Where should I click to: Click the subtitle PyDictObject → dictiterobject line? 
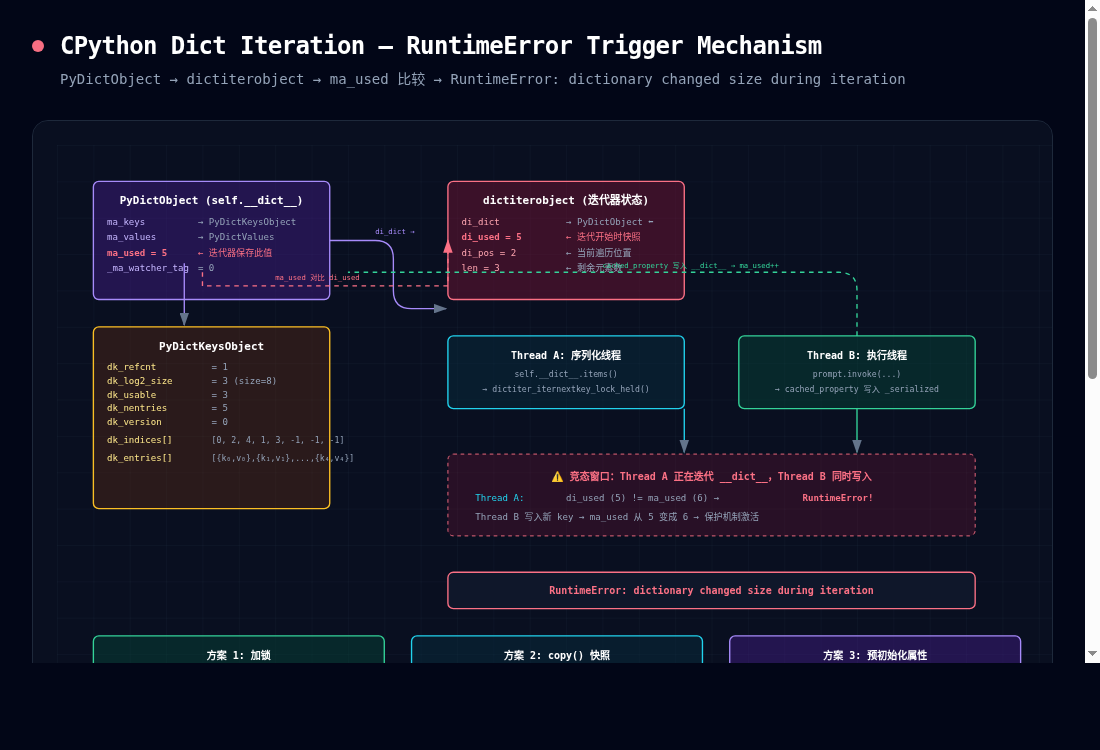point(483,79)
